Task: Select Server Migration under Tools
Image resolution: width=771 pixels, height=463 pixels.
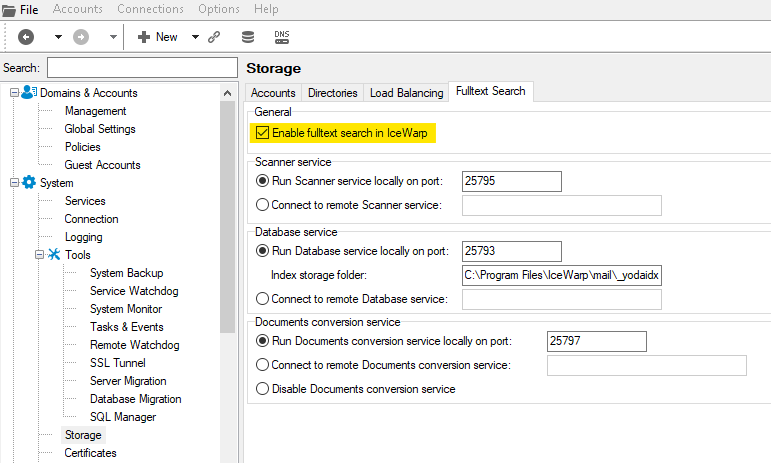Action: [128, 381]
